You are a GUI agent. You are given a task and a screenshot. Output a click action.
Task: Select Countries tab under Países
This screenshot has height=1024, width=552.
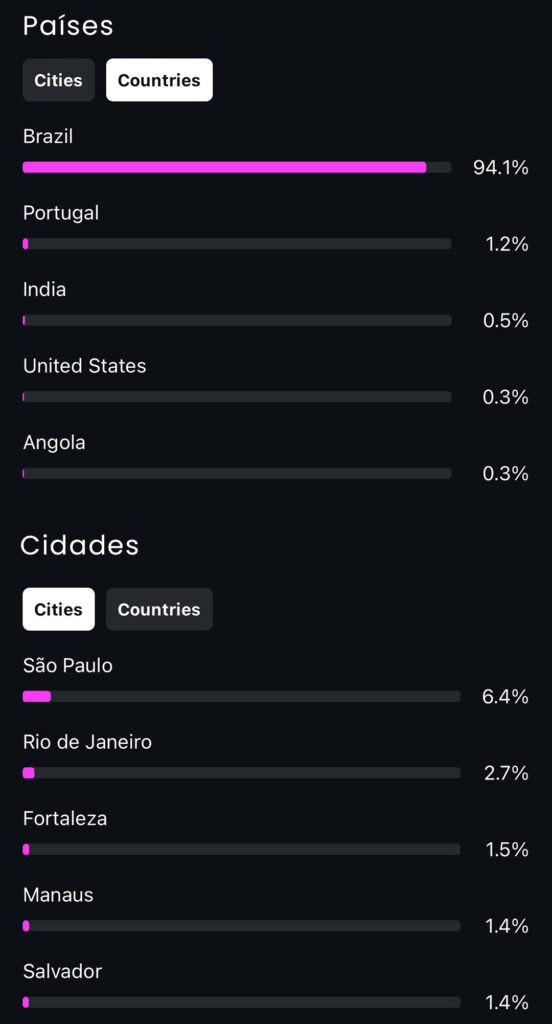point(159,80)
